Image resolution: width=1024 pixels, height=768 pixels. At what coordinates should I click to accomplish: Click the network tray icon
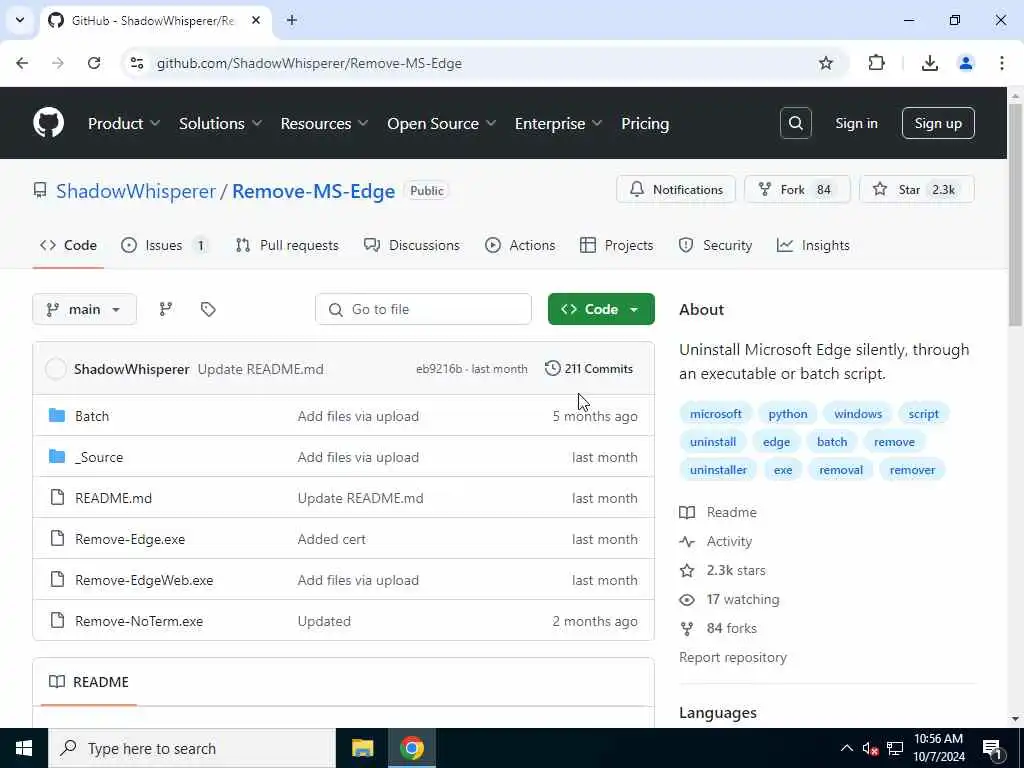click(x=895, y=749)
